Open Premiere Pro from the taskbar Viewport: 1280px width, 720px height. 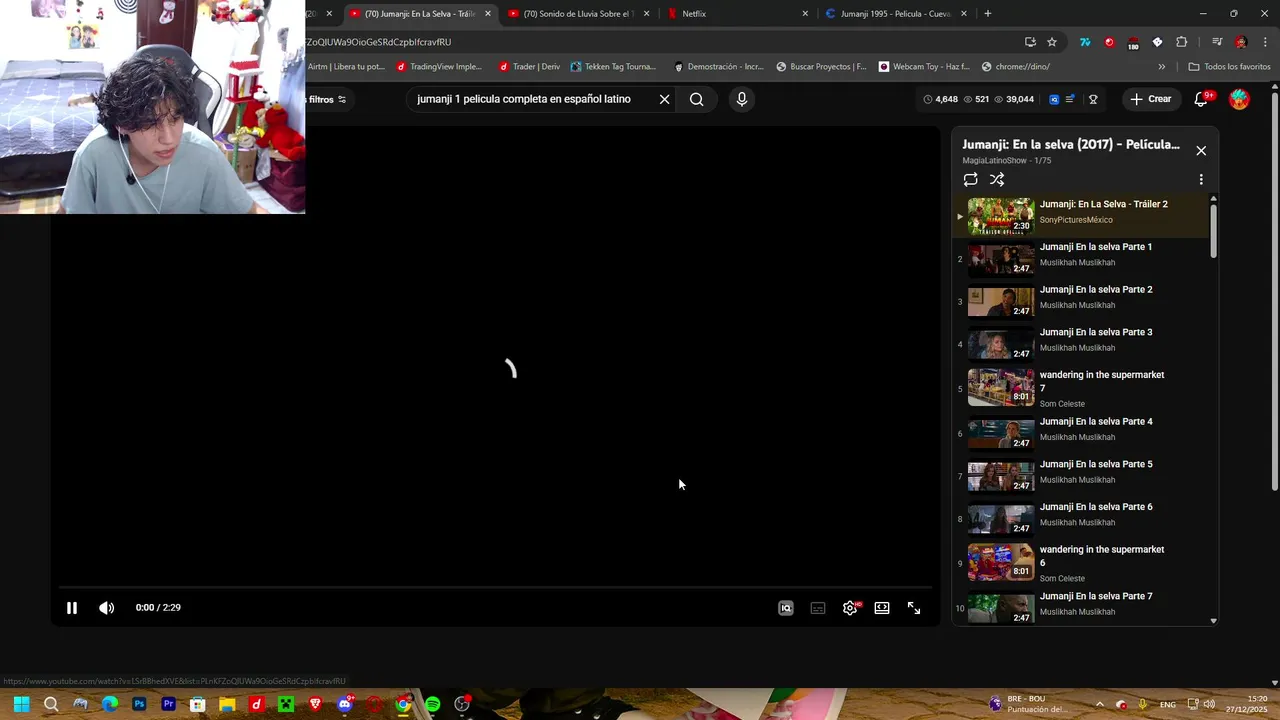coord(168,704)
